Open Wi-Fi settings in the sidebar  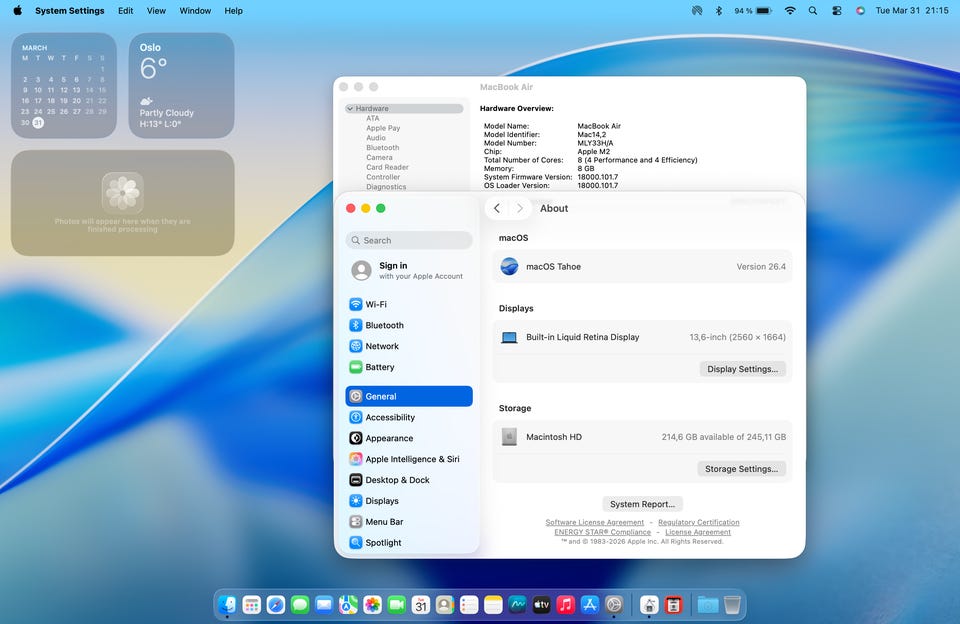point(375,304)
